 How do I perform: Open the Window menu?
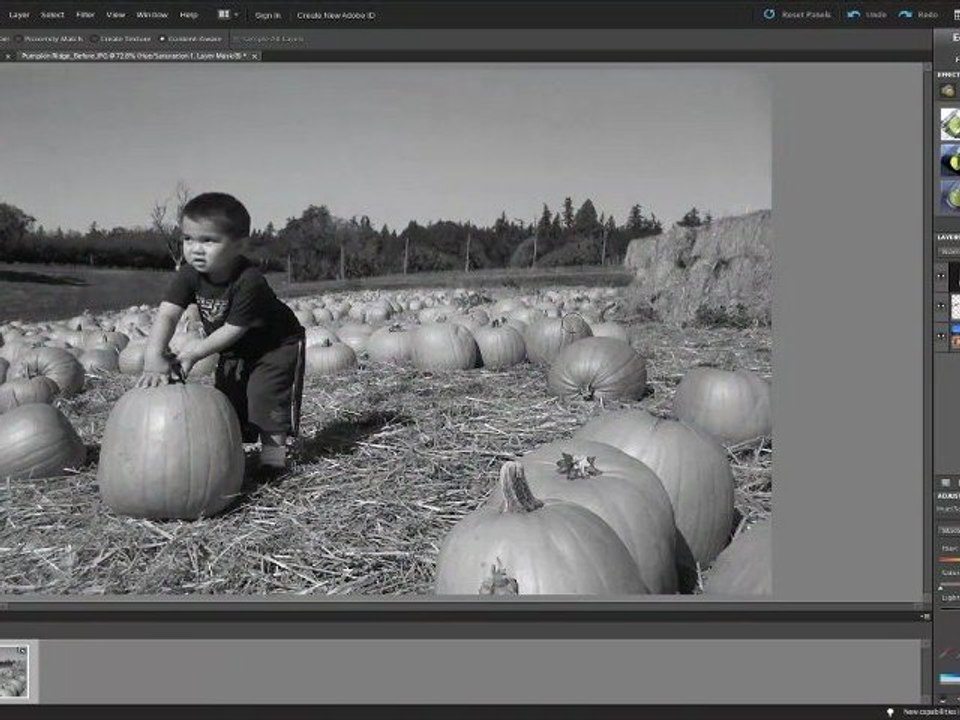pyautogui.click(x=152, y=15)
